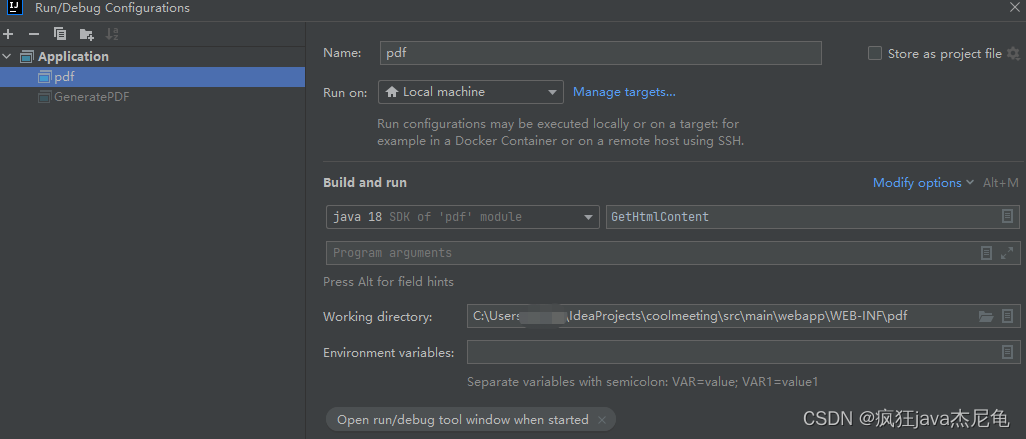Click the Remove Configuration minus icon

coord(33,34)
